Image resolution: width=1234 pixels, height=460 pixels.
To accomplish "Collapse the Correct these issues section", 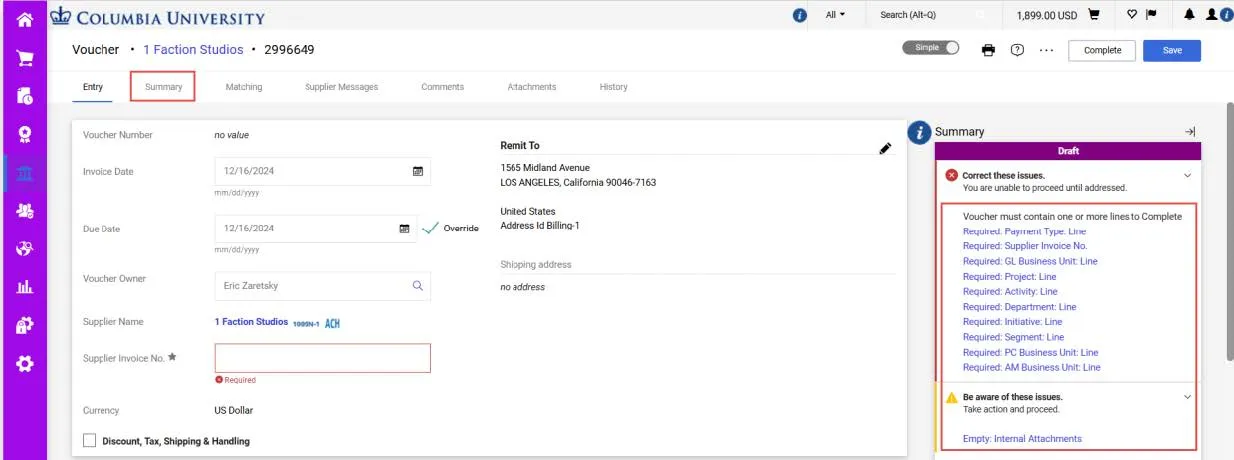I will point(1188,175).
